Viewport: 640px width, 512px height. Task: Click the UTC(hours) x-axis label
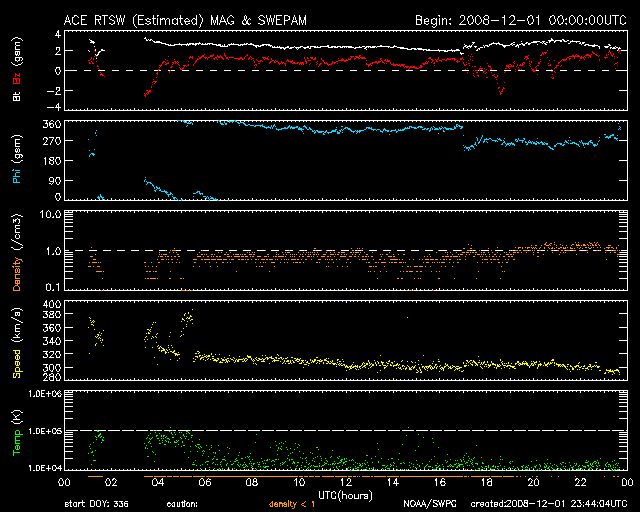(343, 495)
